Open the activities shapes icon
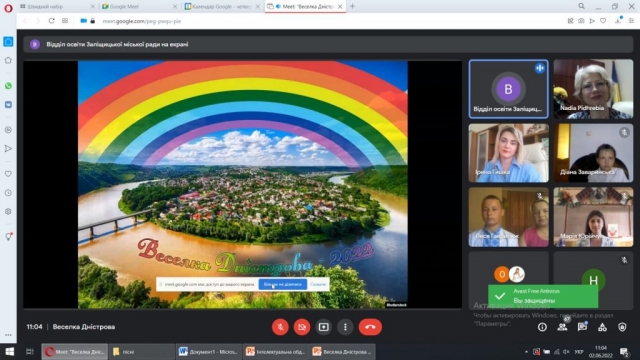Screen dimensions: 640x360 602,327
